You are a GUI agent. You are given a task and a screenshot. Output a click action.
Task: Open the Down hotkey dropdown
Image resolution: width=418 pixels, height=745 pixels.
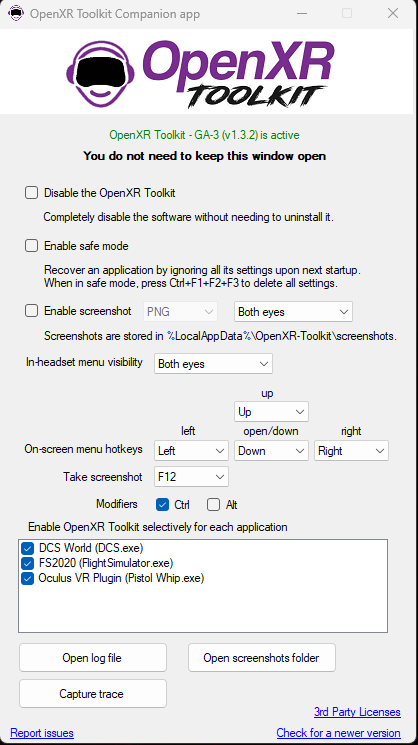(271, 450)
